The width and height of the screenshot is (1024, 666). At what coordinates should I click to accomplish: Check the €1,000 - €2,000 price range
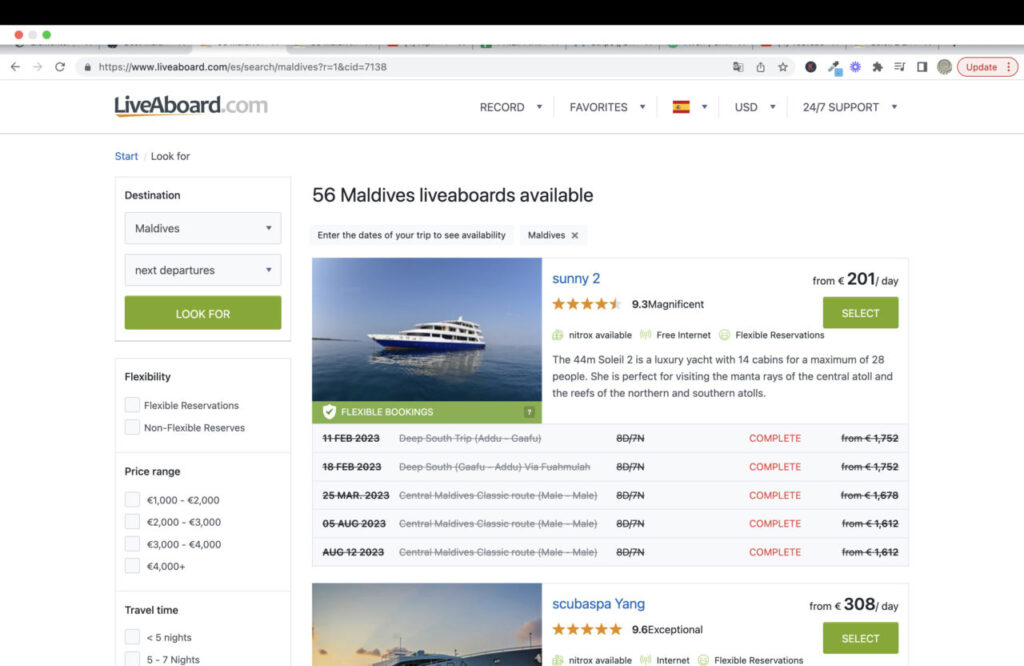(132, 500)
